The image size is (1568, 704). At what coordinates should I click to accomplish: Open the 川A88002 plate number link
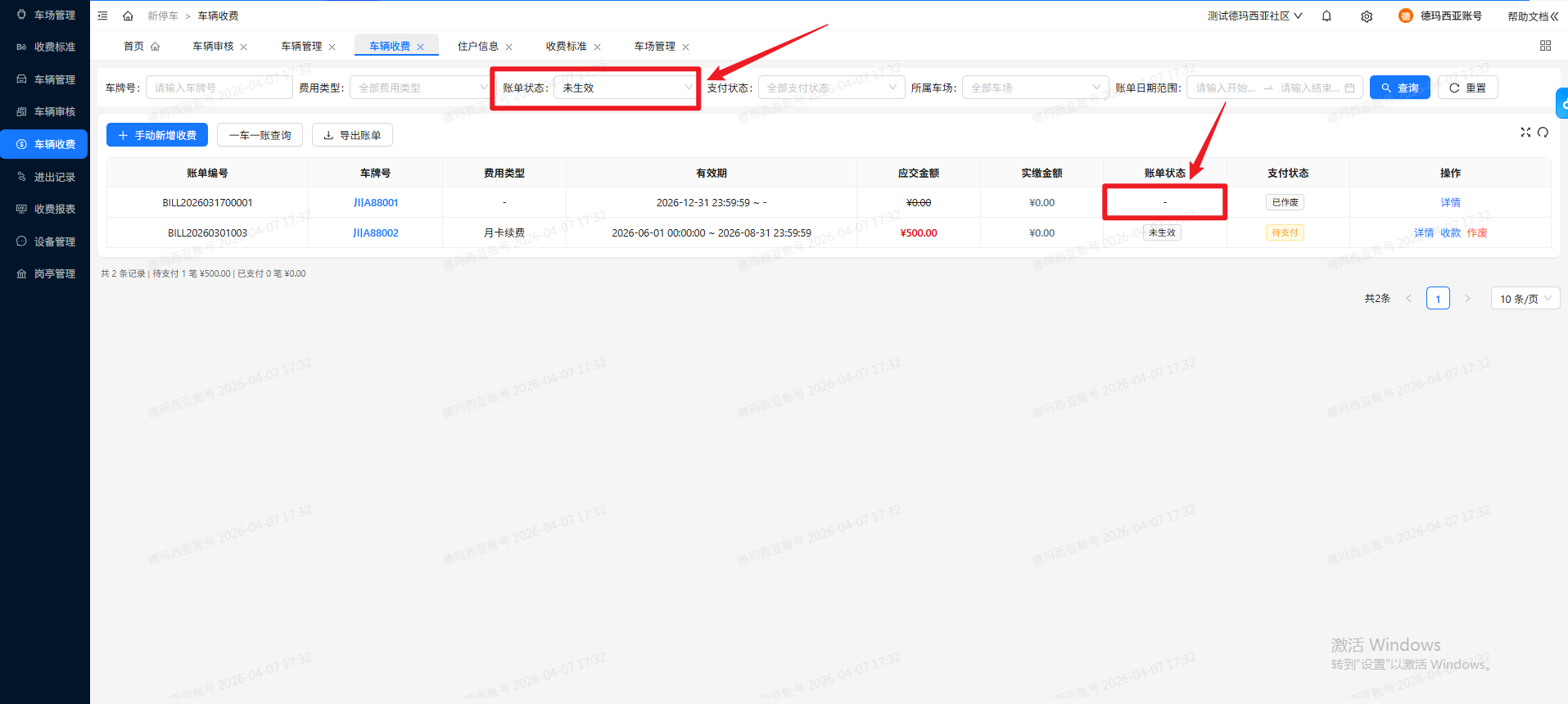point(375,232)
